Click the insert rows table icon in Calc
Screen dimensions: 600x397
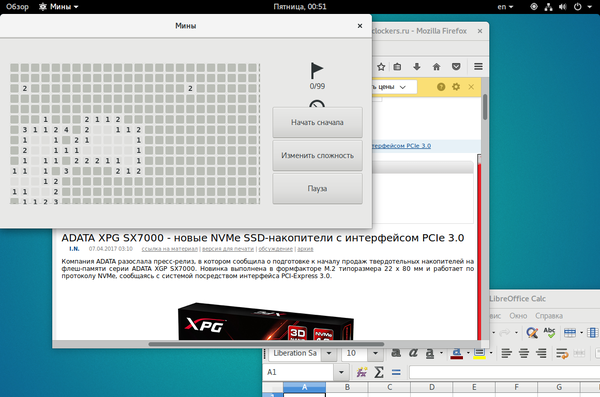click(570, 333)
